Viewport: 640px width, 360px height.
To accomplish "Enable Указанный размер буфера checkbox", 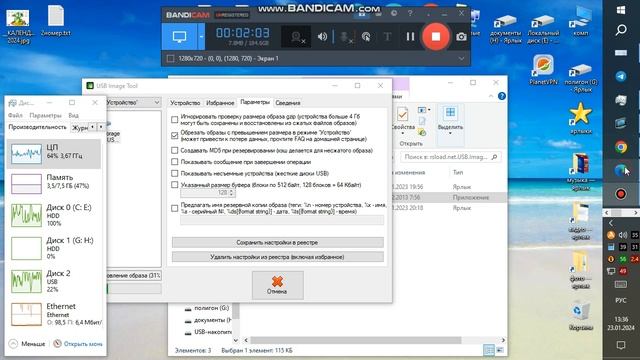I will tap(175, 185).
